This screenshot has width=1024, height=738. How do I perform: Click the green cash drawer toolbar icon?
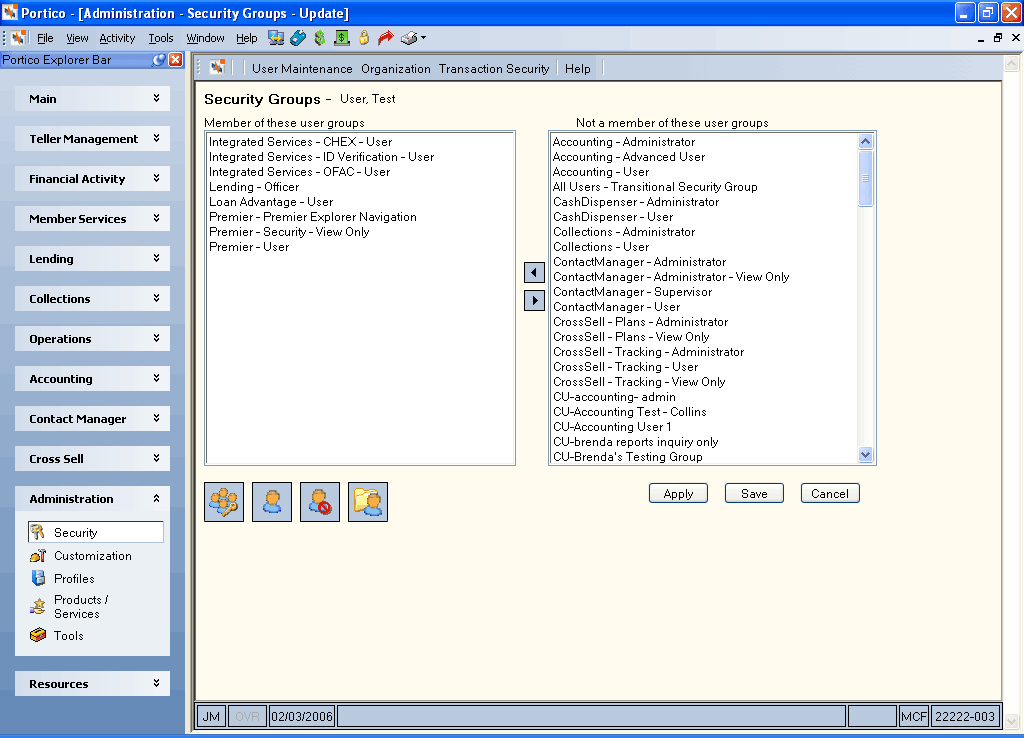click(x=342, y=38)
